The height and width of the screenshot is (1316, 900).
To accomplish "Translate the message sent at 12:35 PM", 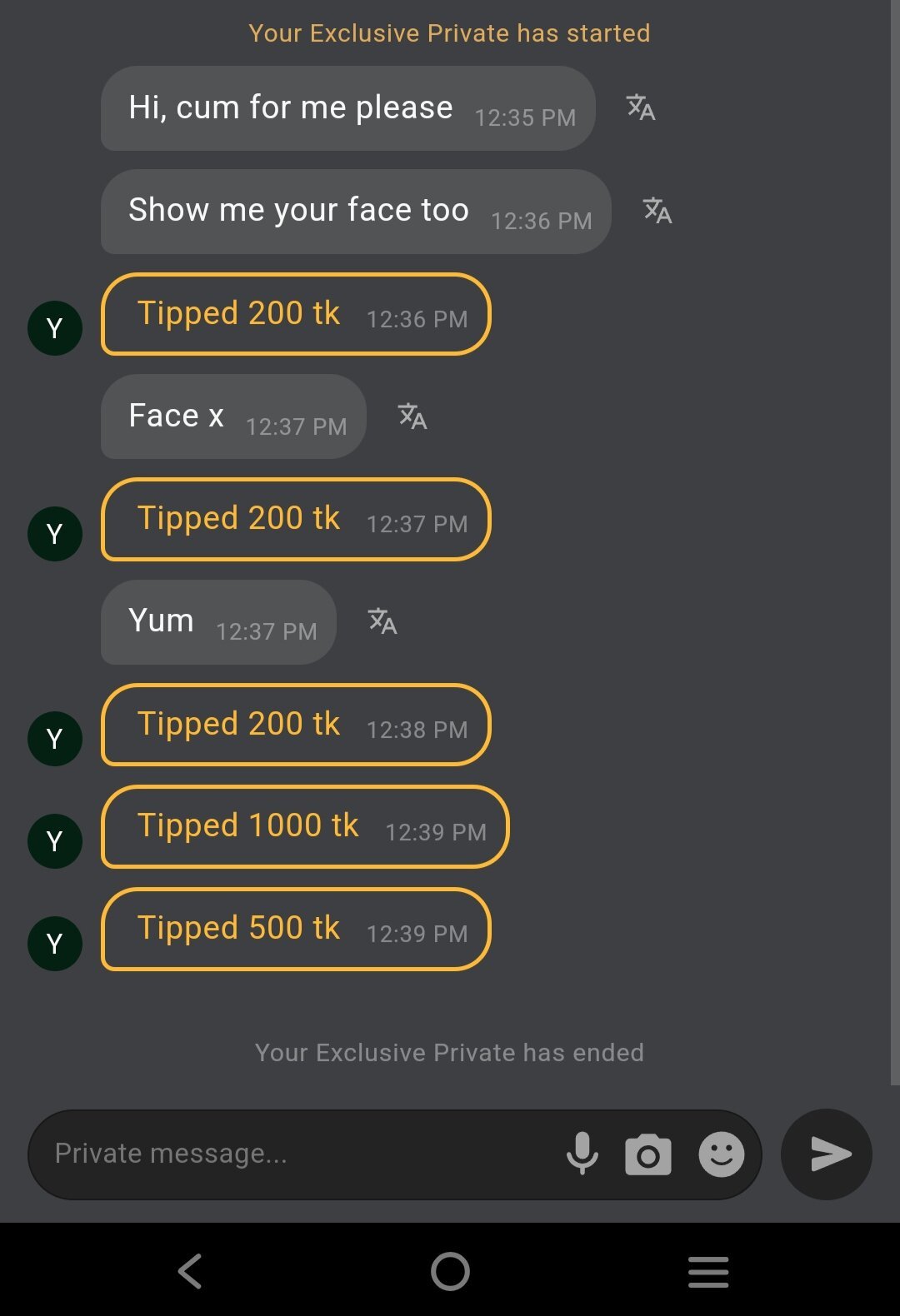I will pos(641,107).
